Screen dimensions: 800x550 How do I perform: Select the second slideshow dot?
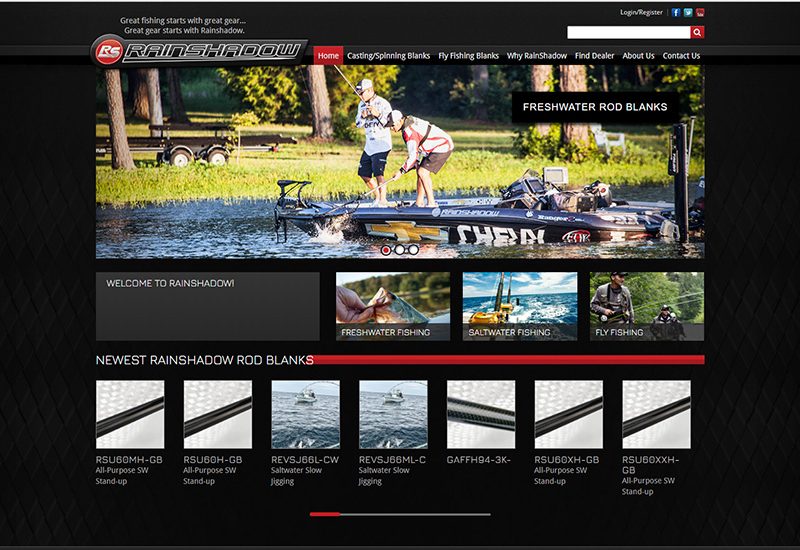(x=399, y=250)
